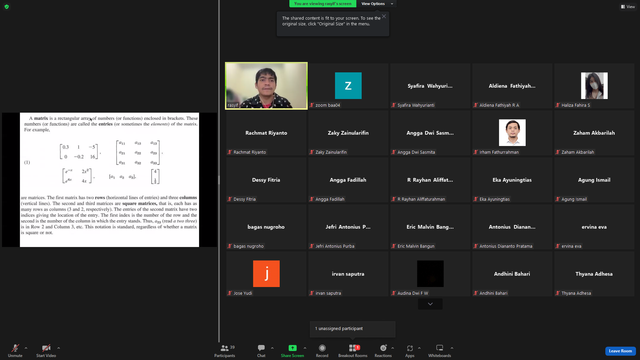Expand chat options arrow

pyautogui.click(x=272, y=348)
